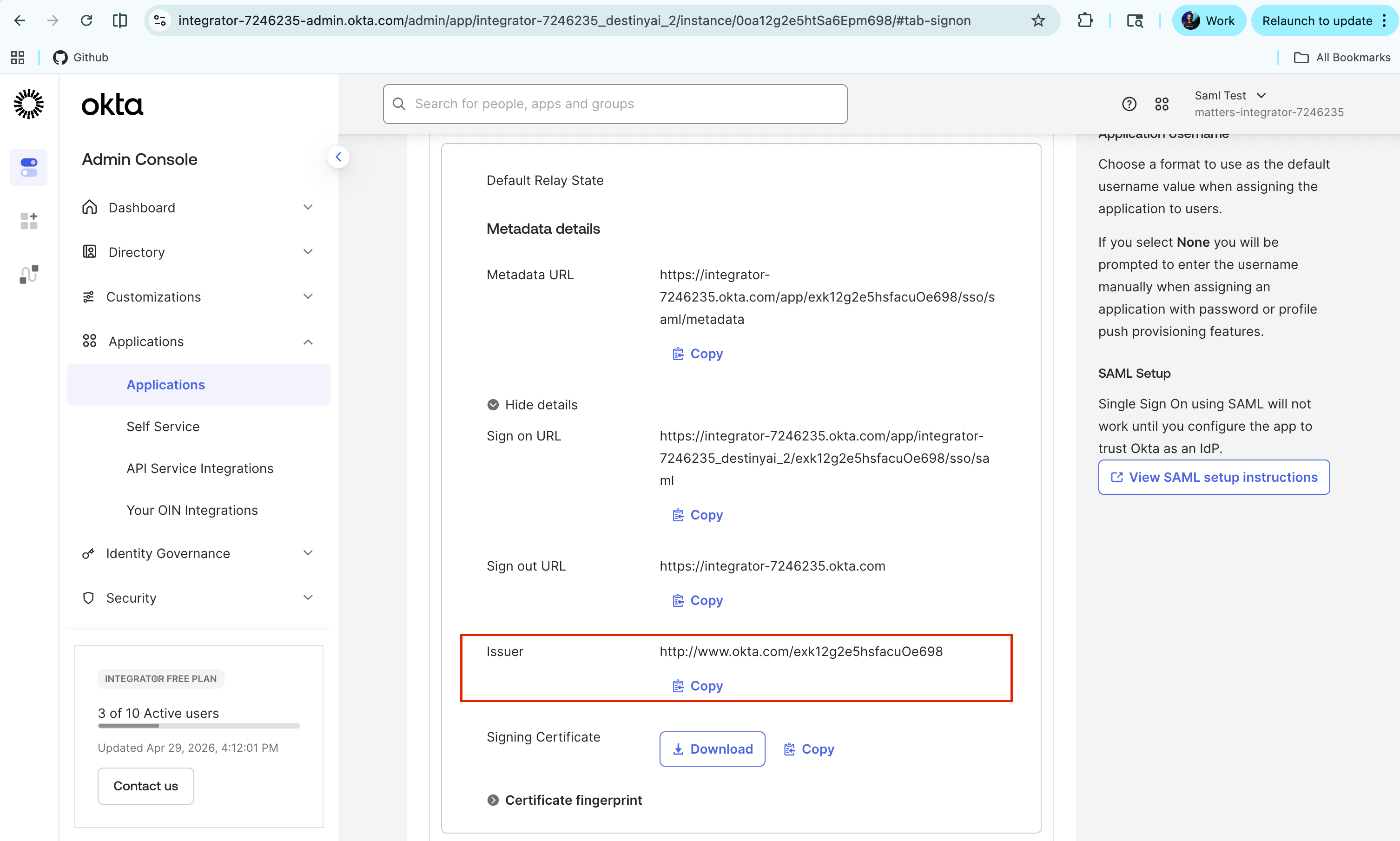Open the workflows icon in left rail
The height and width of the screenshot is (841, 1400).
[29, 274]
